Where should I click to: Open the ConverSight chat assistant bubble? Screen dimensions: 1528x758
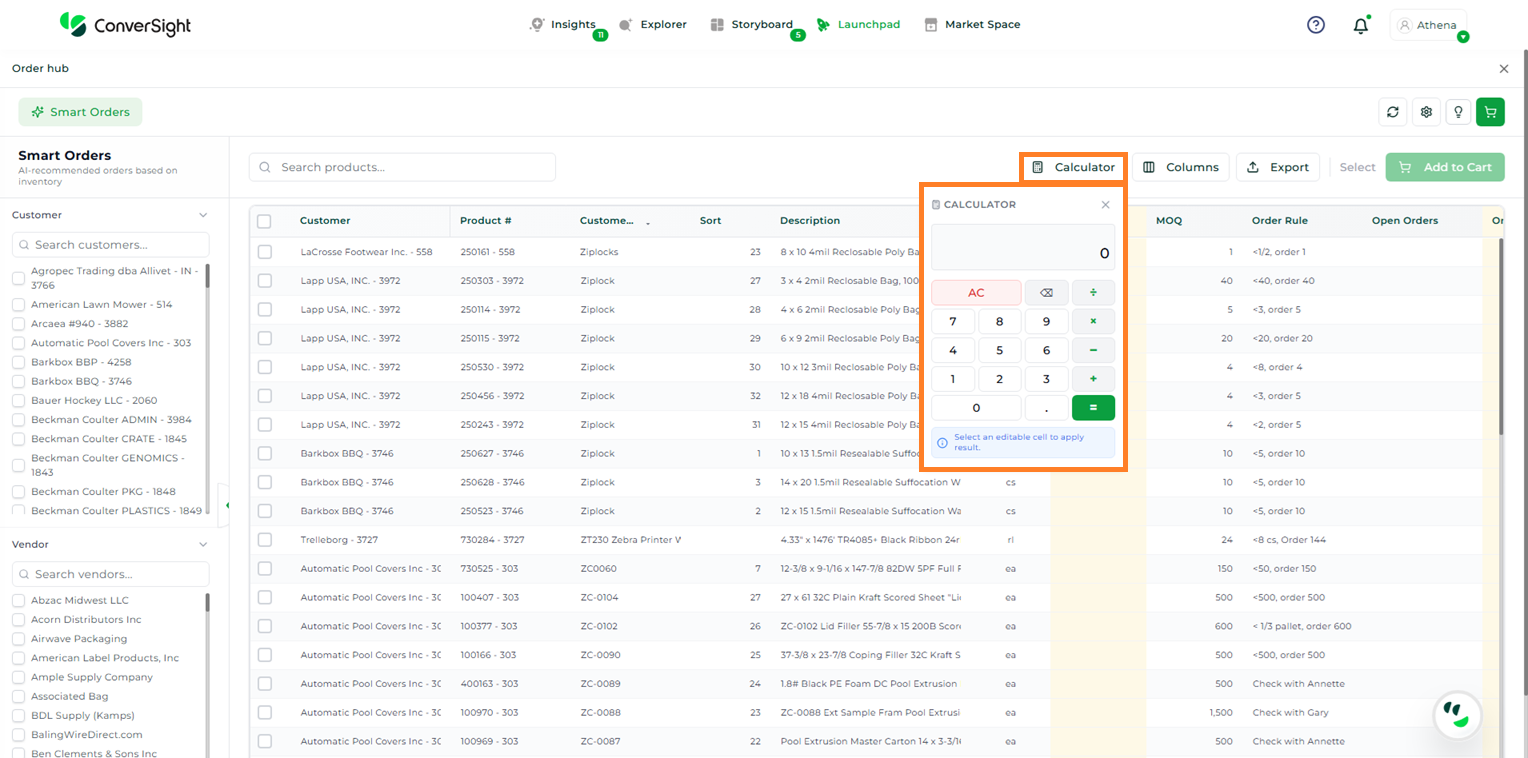pyautogui.click(x=1456, y=714)
